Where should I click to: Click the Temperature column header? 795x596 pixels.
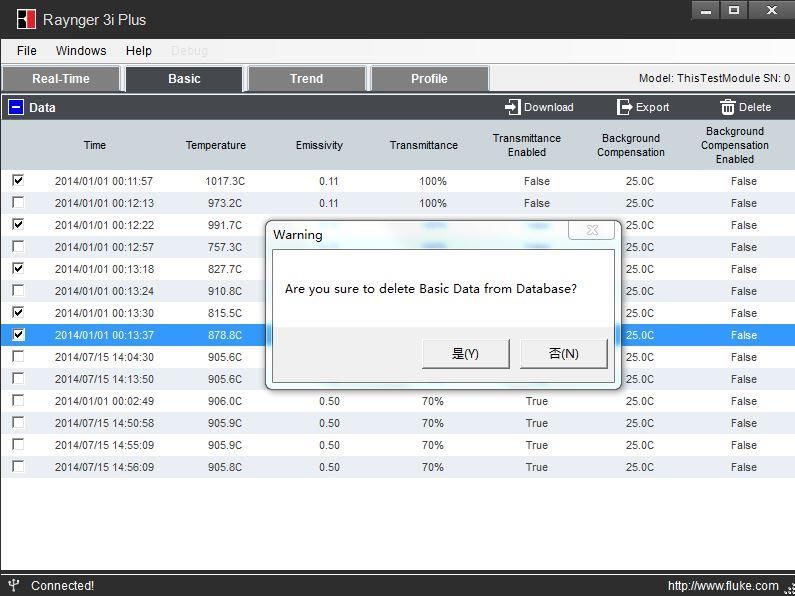click(x=215, y=145)
